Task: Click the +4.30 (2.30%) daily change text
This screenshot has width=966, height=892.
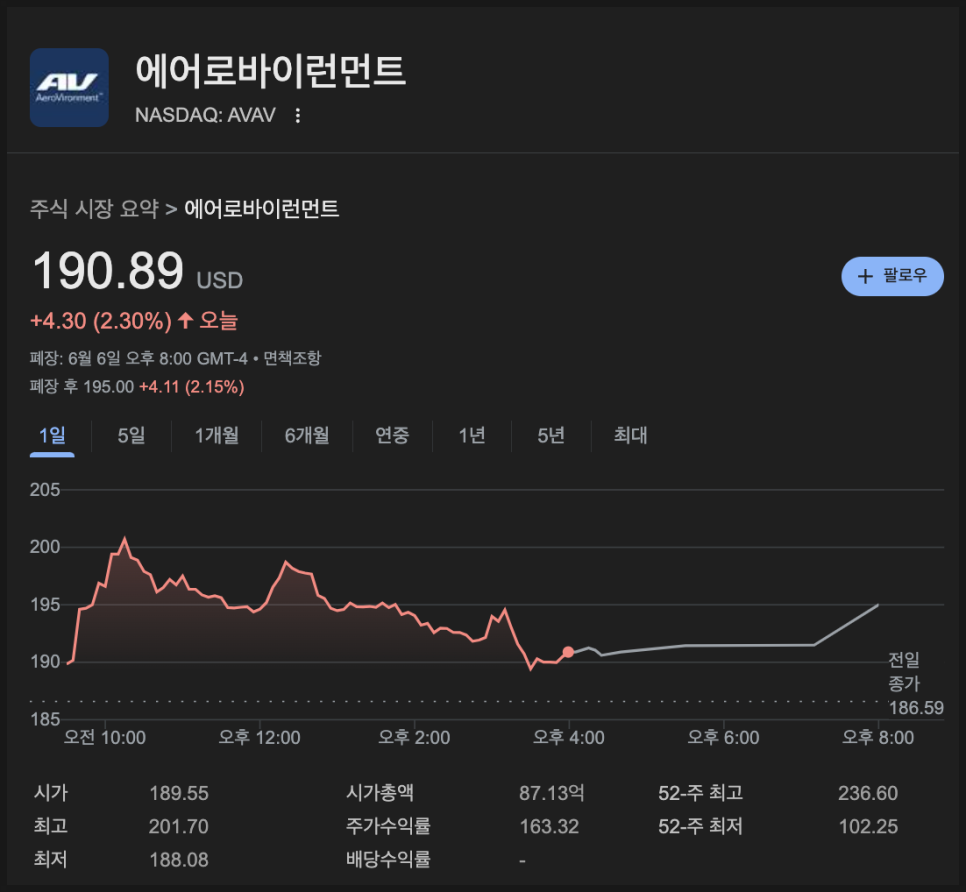Action: point(101,321)
